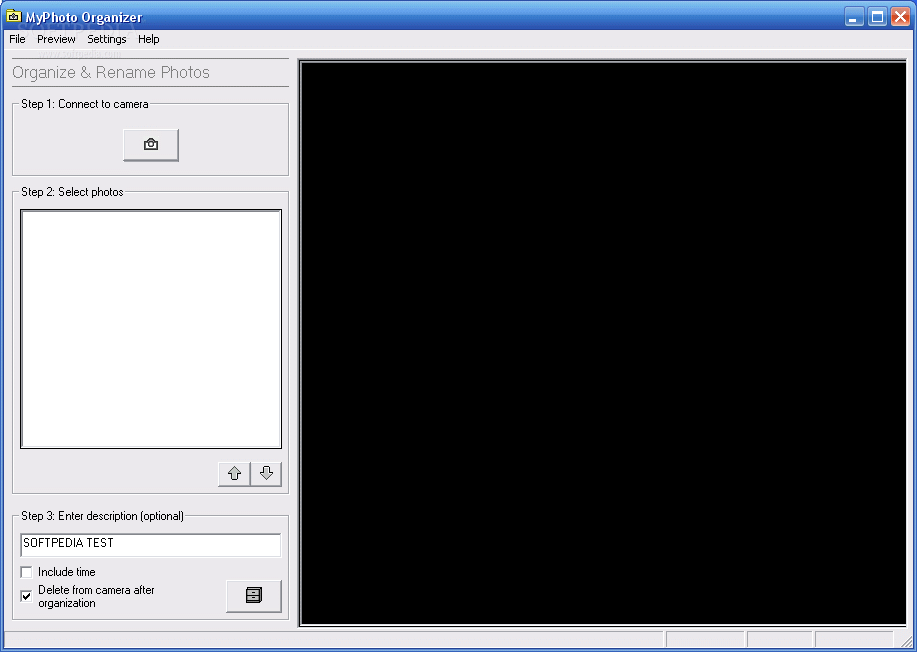Image resolution: width=917 pixels, height=652 pixels.
Task: Move selected photo up with arrow
Action: click(x=235, y=474)
